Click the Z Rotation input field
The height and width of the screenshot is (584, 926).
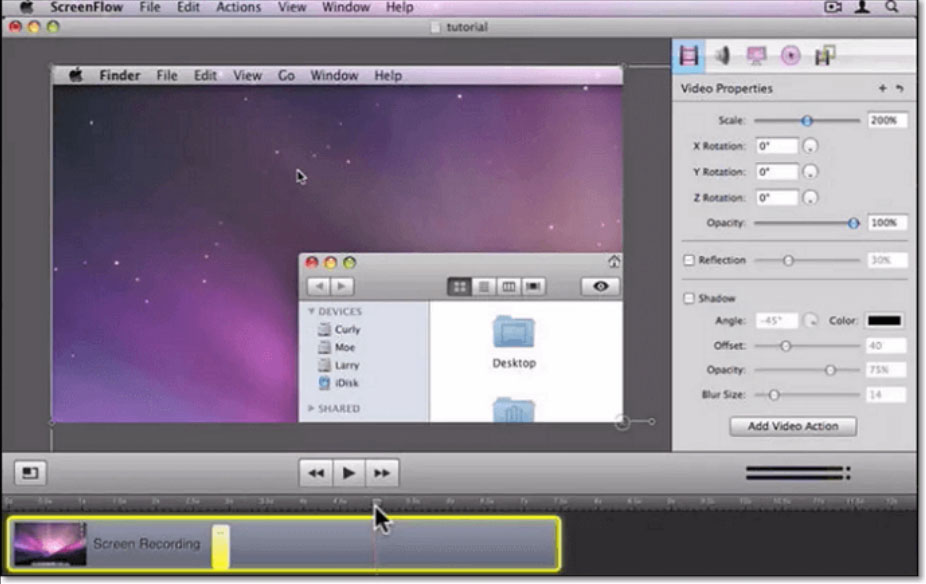coord(777,197)
